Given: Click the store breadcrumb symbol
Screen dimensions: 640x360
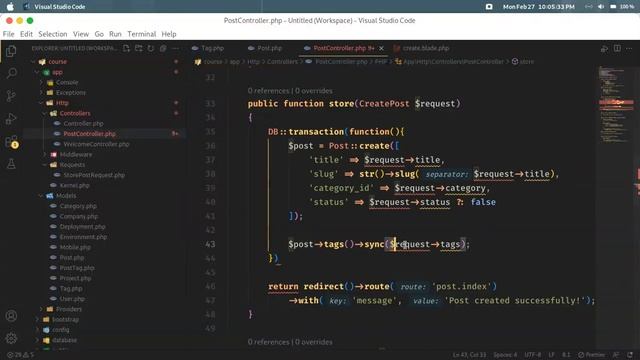Looking at the screenshot, I should [523, 62].
